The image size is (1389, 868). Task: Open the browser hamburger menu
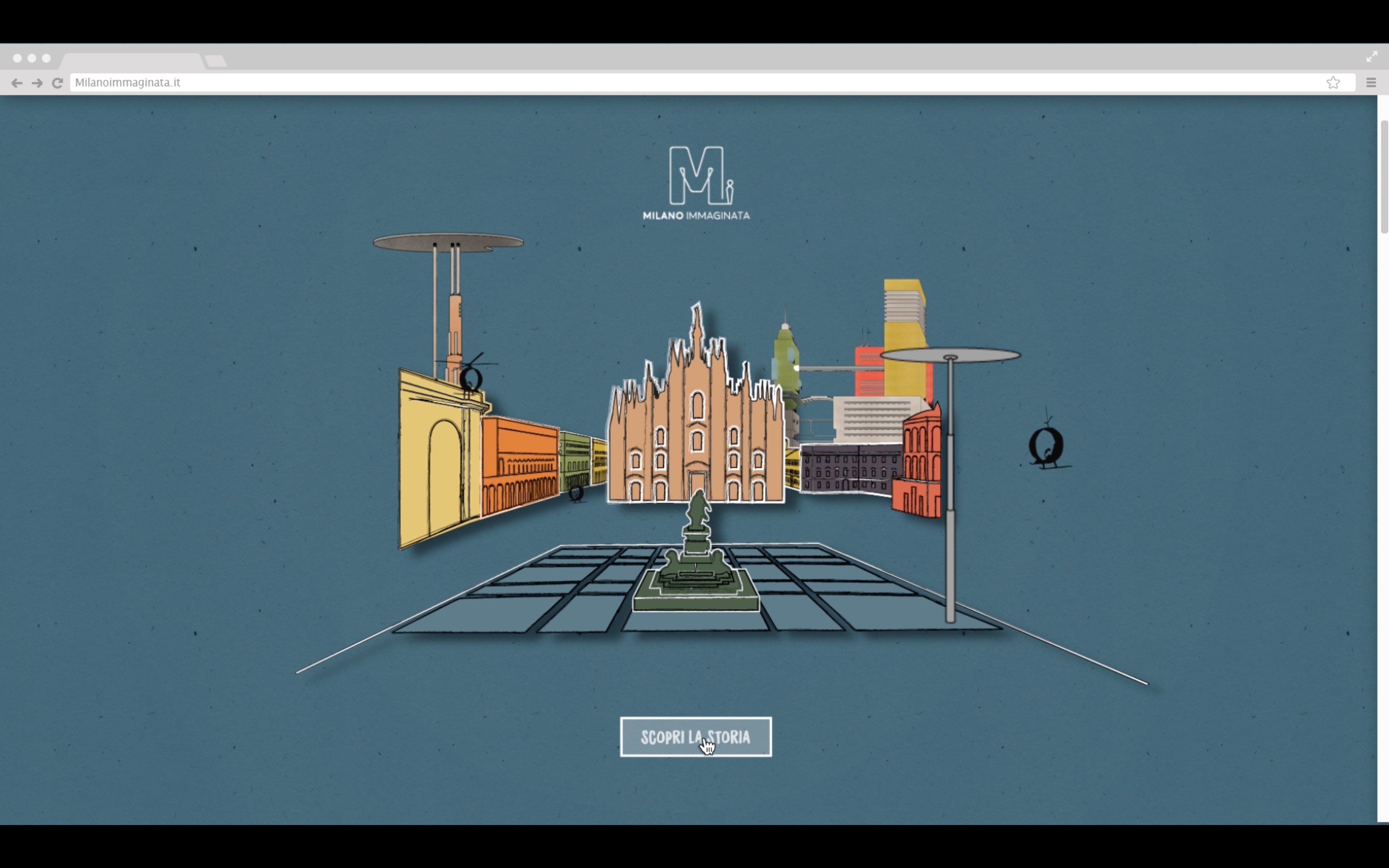[1371, 83]
